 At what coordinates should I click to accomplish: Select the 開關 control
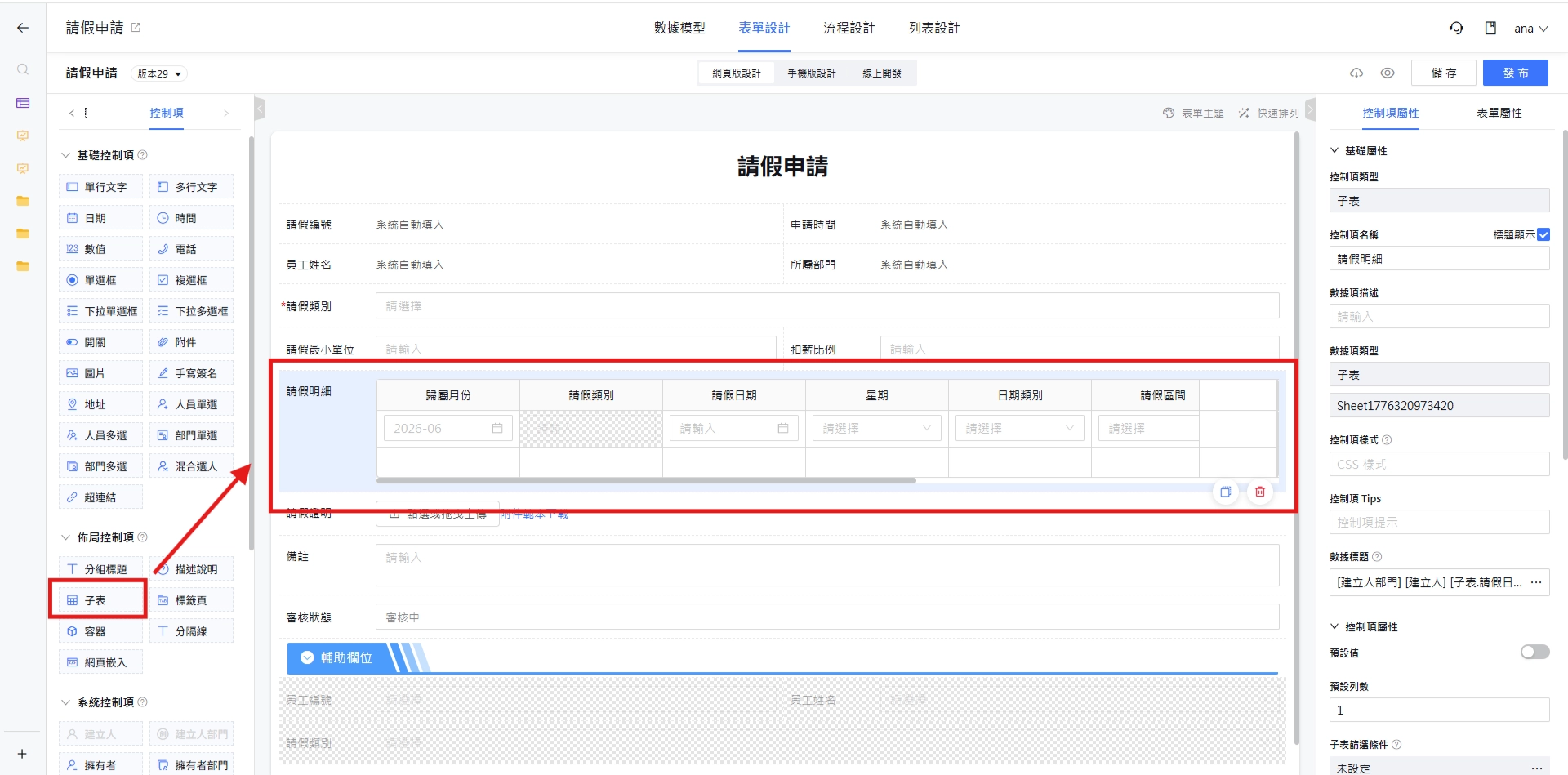(100, 342)
